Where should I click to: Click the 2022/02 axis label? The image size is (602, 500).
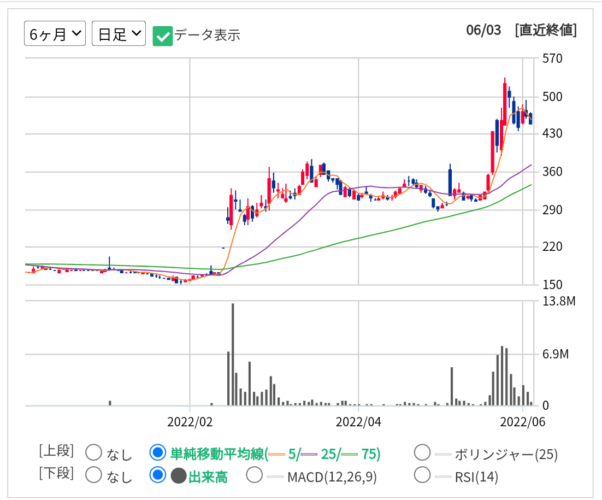click(x=190, y=422)
